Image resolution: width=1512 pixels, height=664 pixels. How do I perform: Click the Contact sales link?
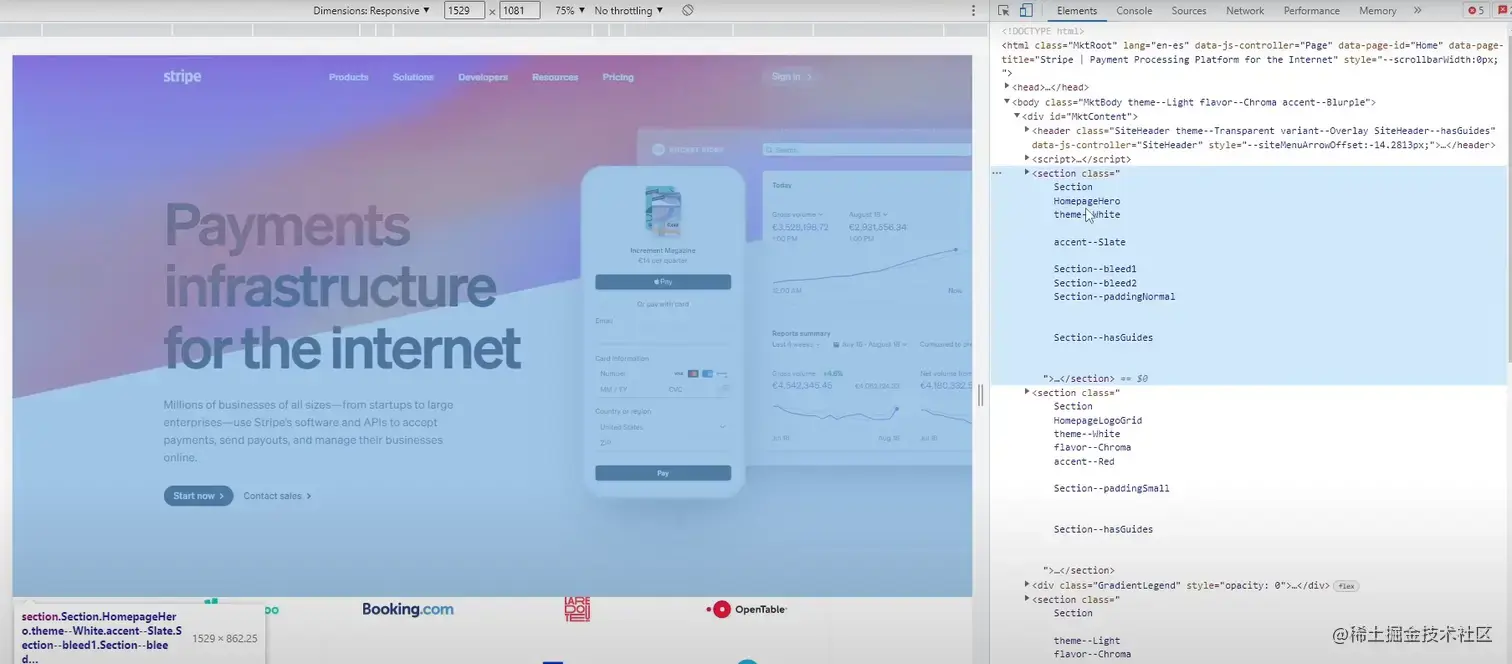point(277,496)
